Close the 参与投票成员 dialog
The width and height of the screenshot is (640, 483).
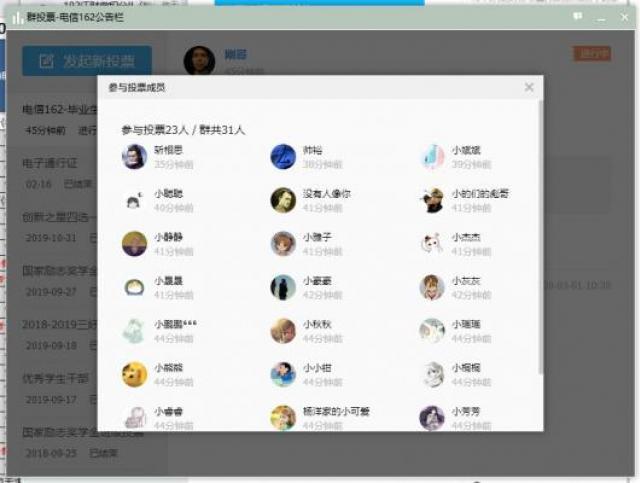coord(529,88)
